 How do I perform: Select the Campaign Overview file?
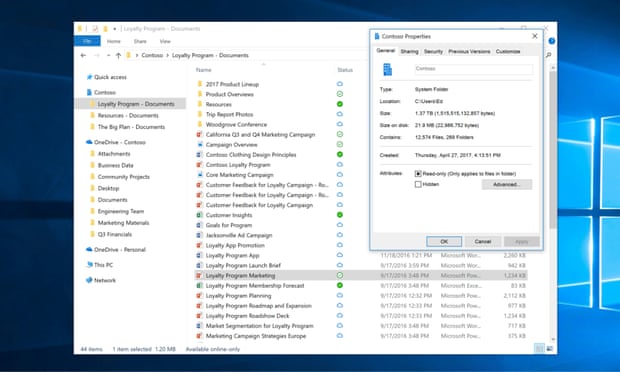pos(231,145)
